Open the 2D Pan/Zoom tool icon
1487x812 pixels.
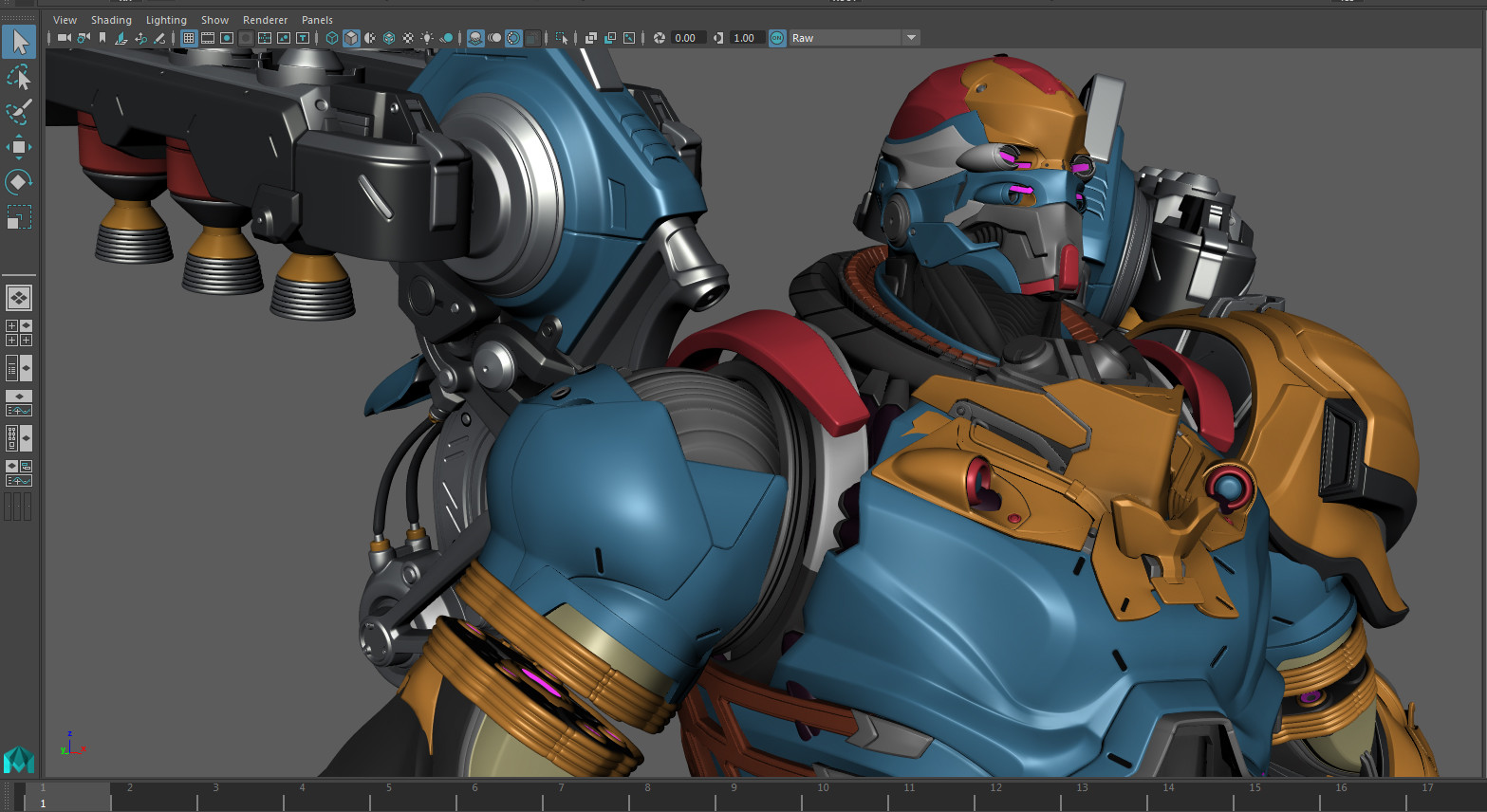(x=139, y=38)
